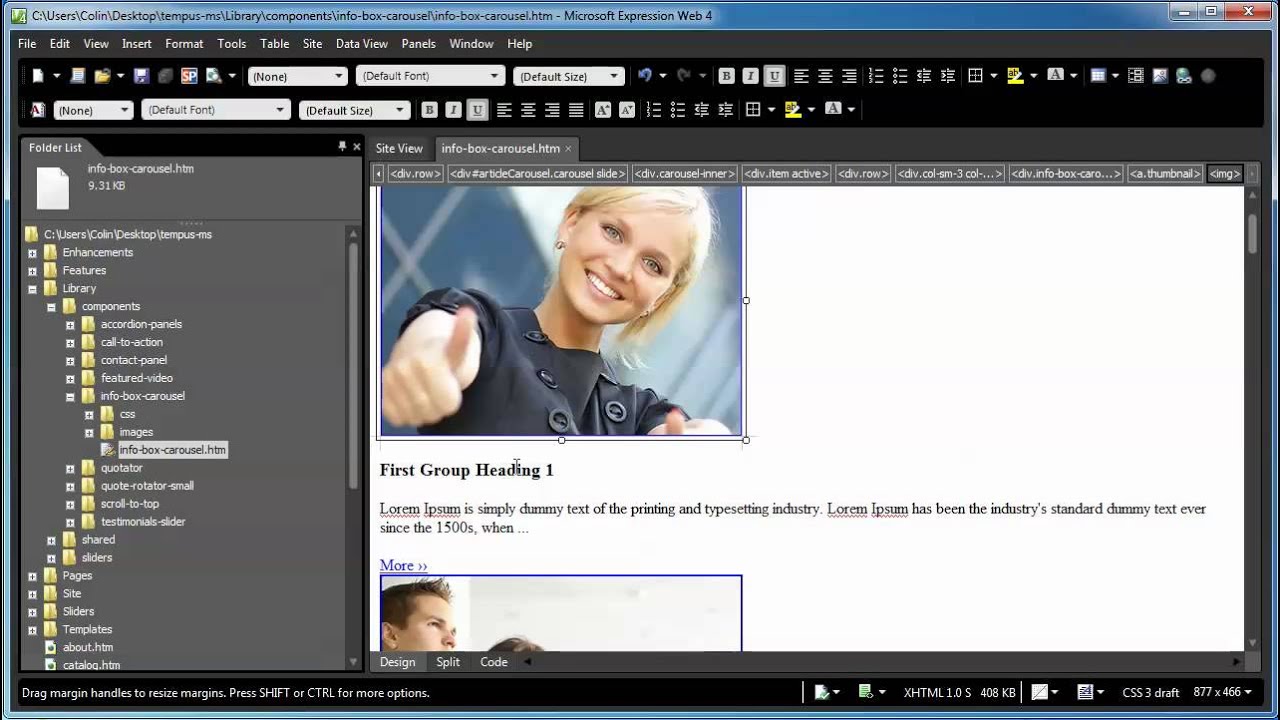Open the Format menu
This screenshot has width=1280, height=720.
(184, 44)
